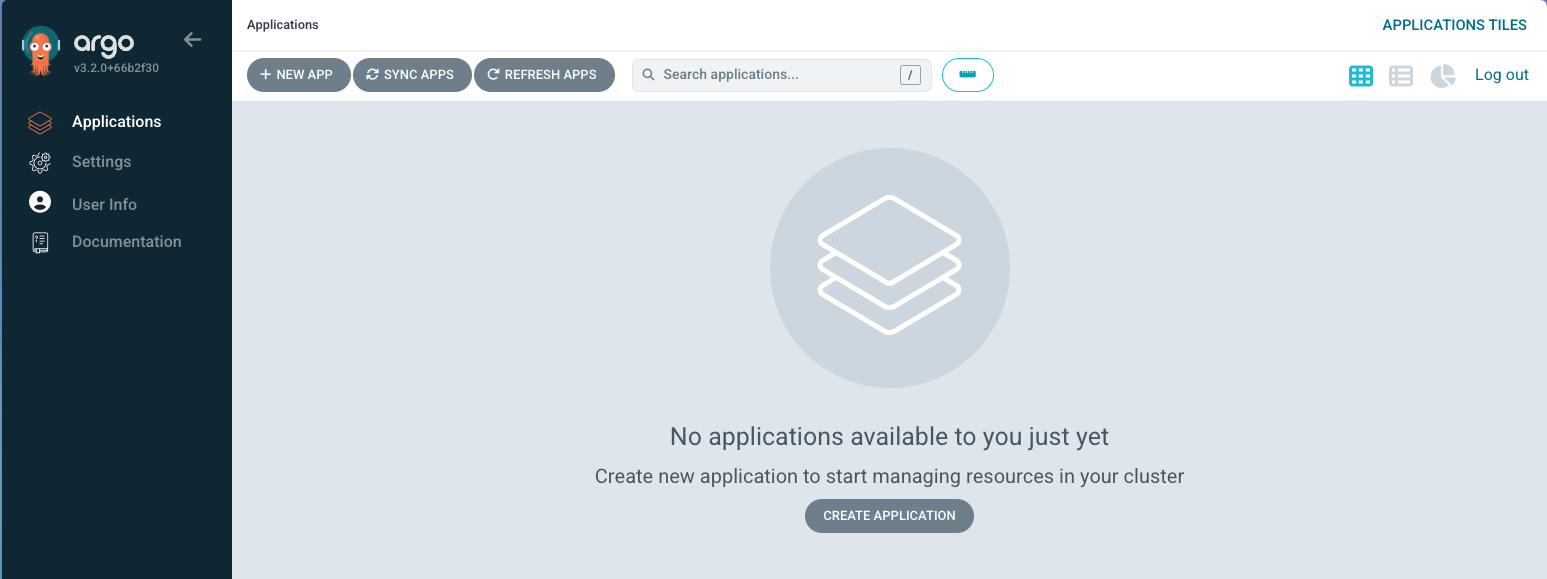Switch applications to tiles view
The width and height of the screenshot is (1547, 579).
(x=1360, y=75)
